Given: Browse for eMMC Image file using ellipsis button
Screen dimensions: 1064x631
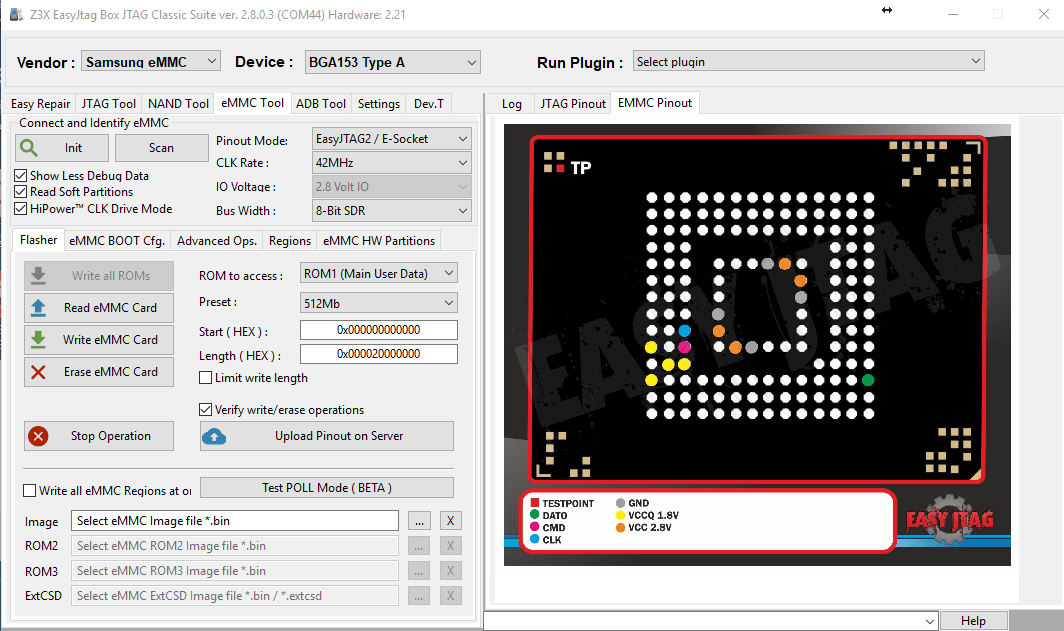Looking at the screenshot, I should (419, 521).
